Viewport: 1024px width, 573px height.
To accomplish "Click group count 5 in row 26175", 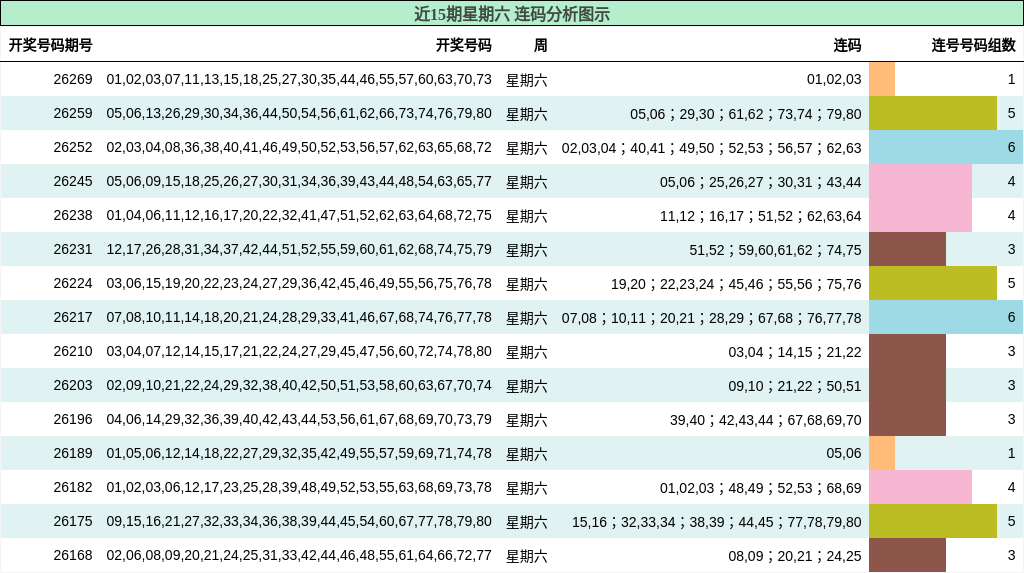I will pos(1011,521).
